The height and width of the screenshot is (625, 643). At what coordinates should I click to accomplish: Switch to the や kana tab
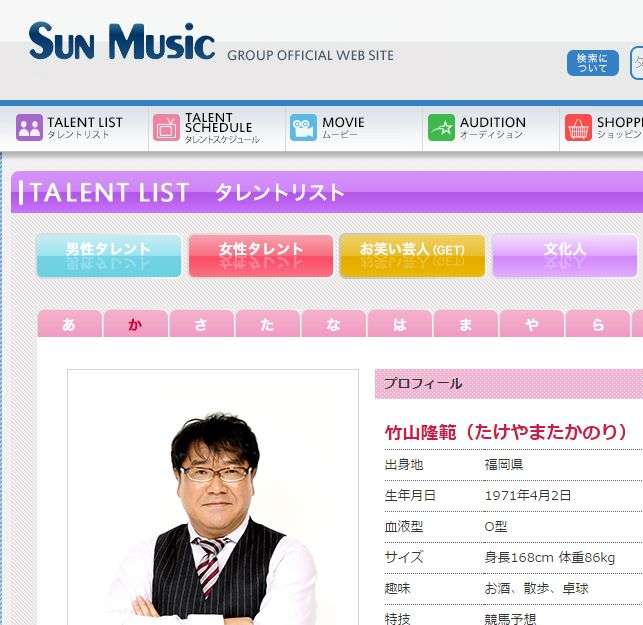[531, 324]
